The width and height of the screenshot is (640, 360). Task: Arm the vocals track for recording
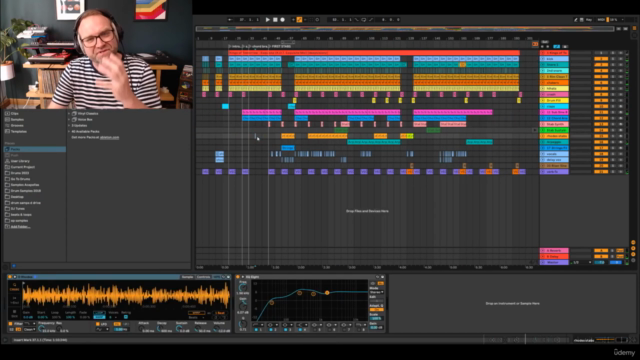click(x=621, y=154)
